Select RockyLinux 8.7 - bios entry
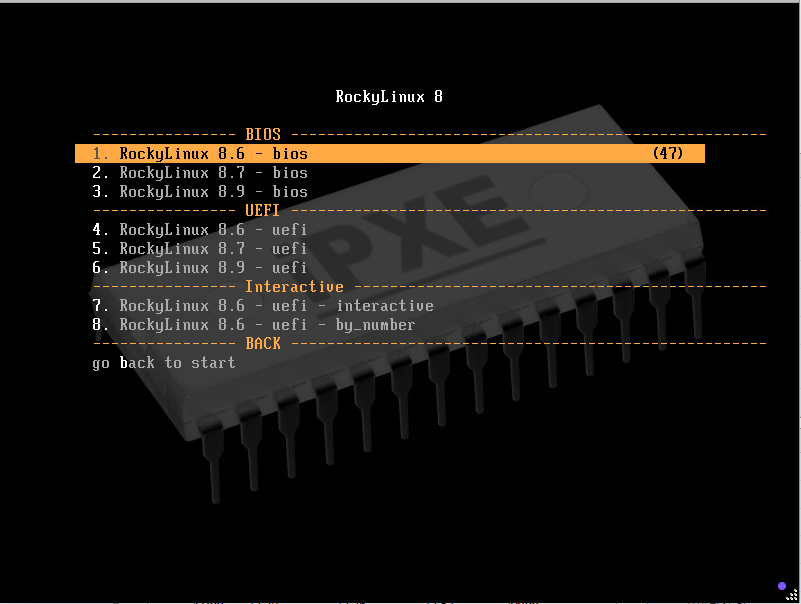The image size is (801, 604). 200,173
